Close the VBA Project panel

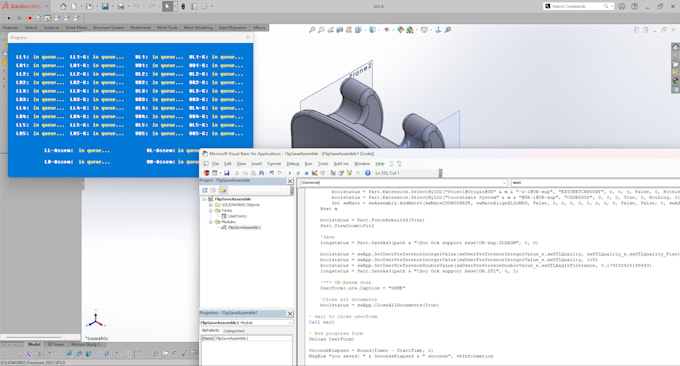click(290, 181)
